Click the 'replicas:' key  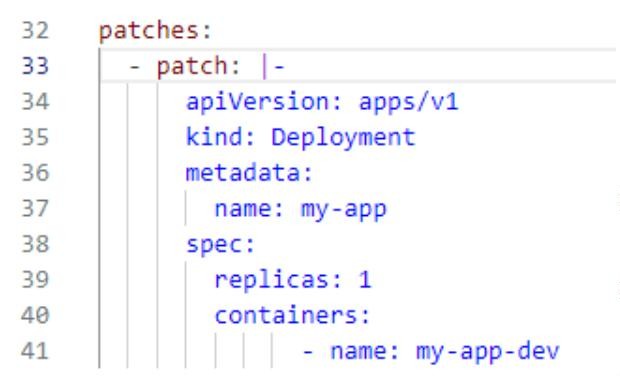pos(278,280)
